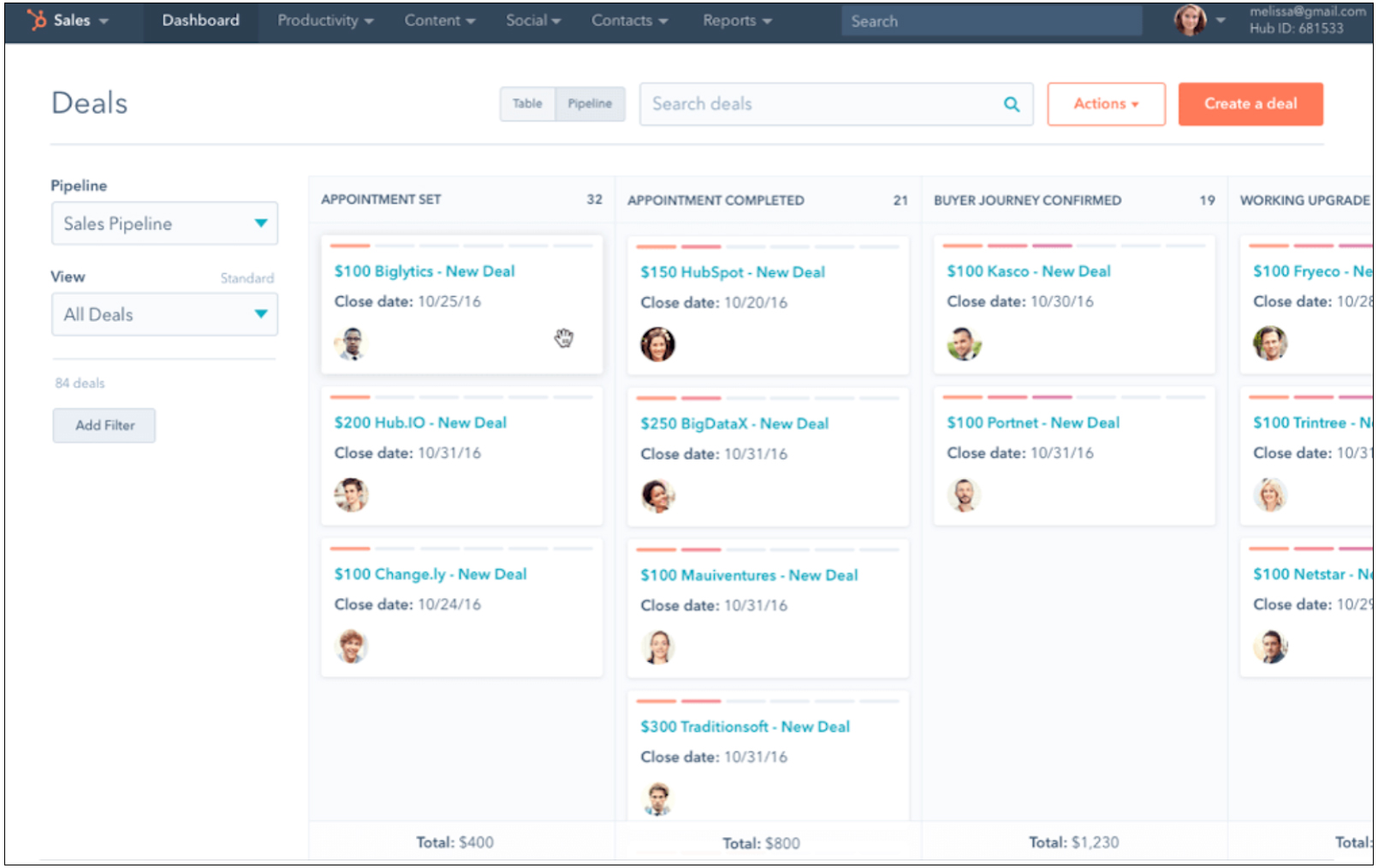
Task: Click the Total: $800 column footer
Action: [761, 843]
